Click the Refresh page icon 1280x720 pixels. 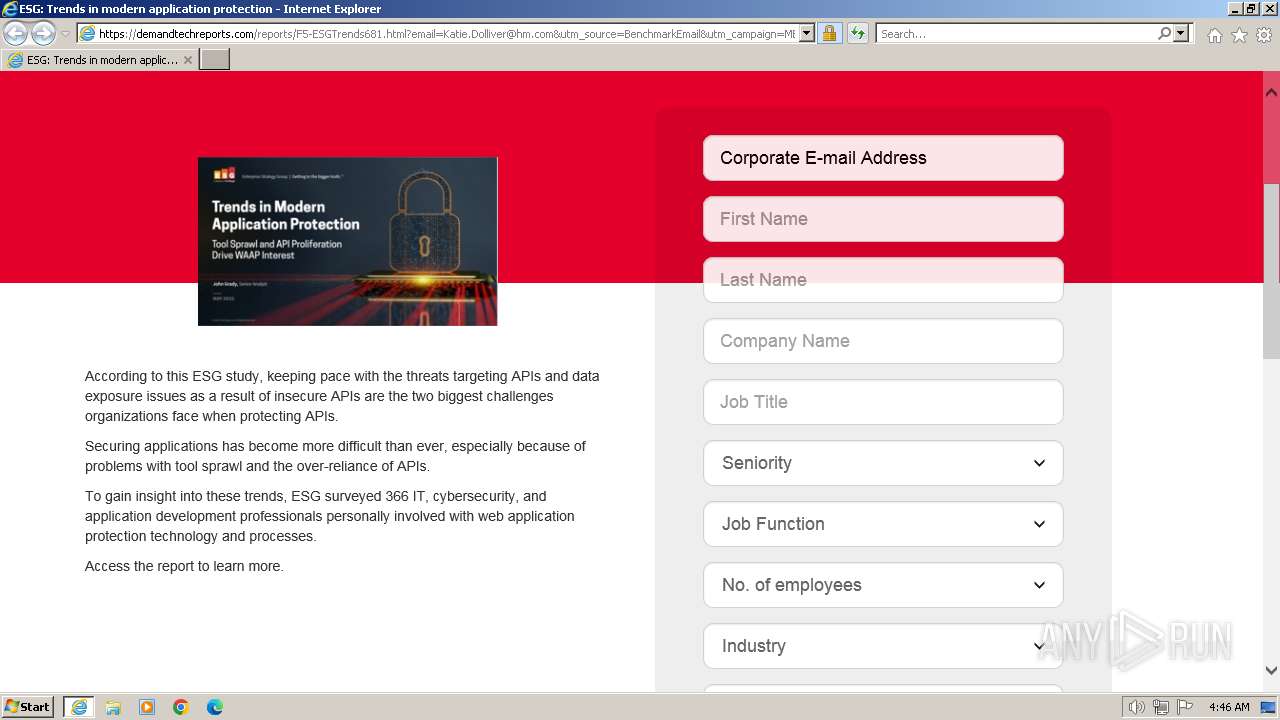pyautogui.click(x=858, y=34)
